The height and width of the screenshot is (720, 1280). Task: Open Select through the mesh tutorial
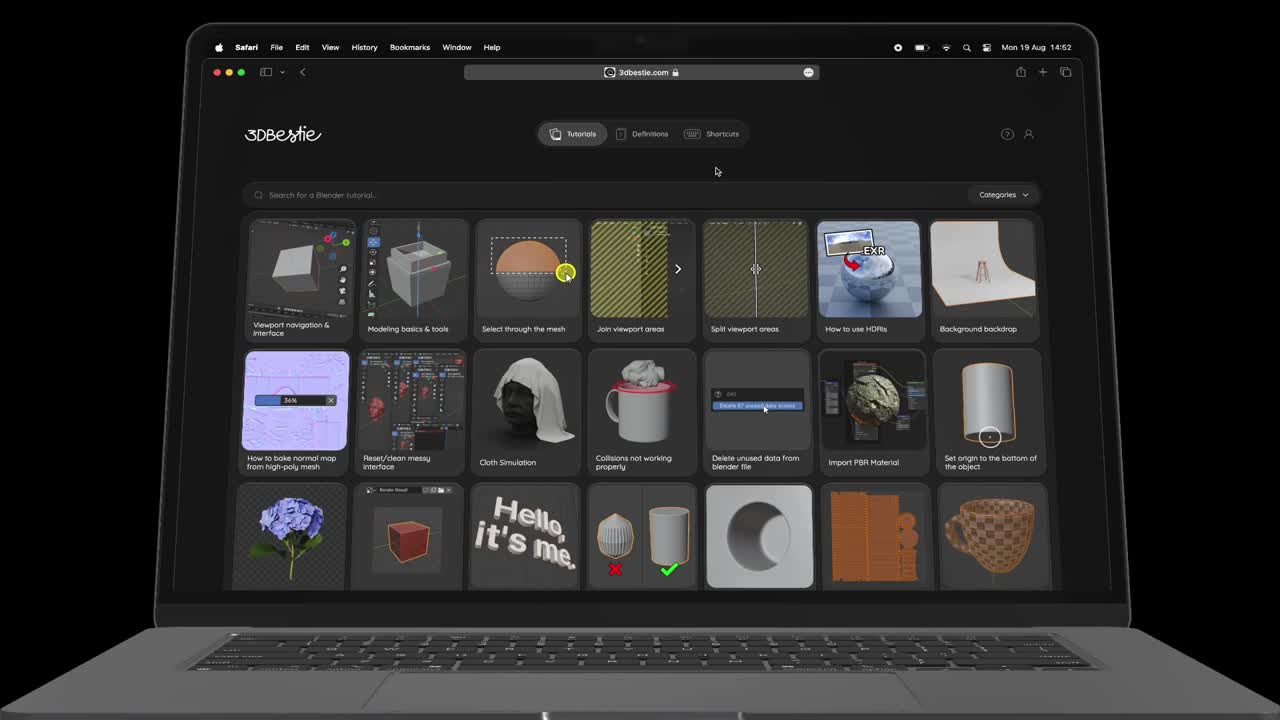(527, 280)
